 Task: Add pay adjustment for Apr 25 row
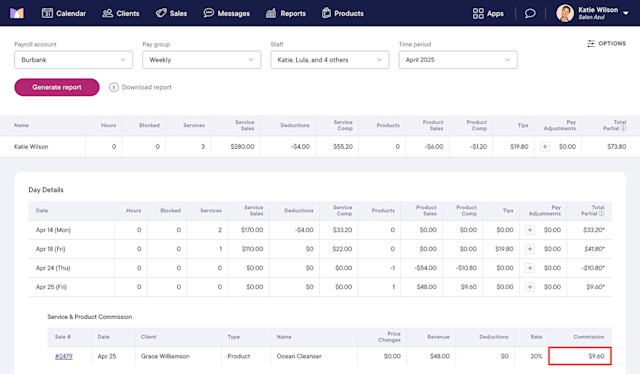(530, 287)
